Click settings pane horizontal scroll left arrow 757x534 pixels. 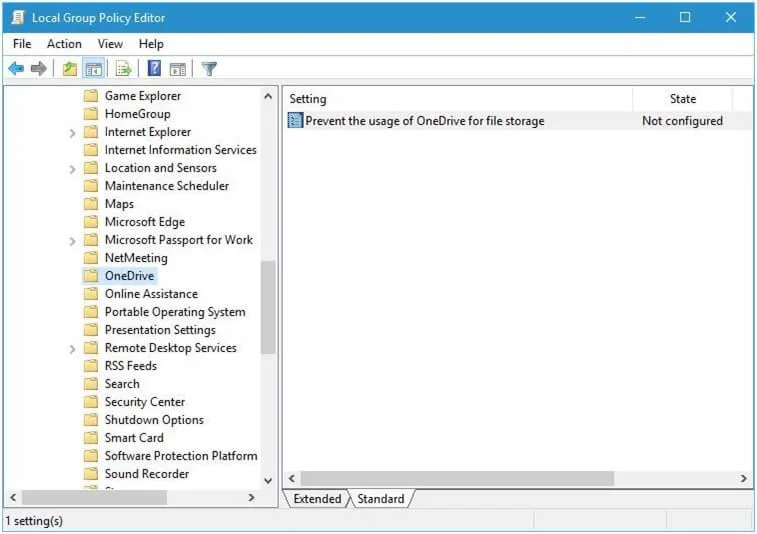pos(292,478)
